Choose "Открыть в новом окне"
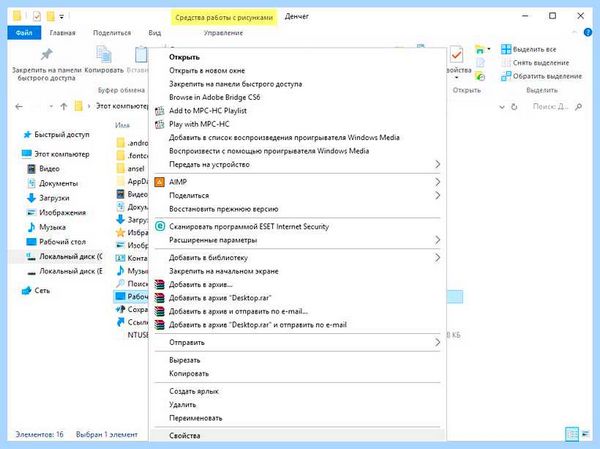The height and width of the screenshot is (449, 600). (x=297, y=70)
